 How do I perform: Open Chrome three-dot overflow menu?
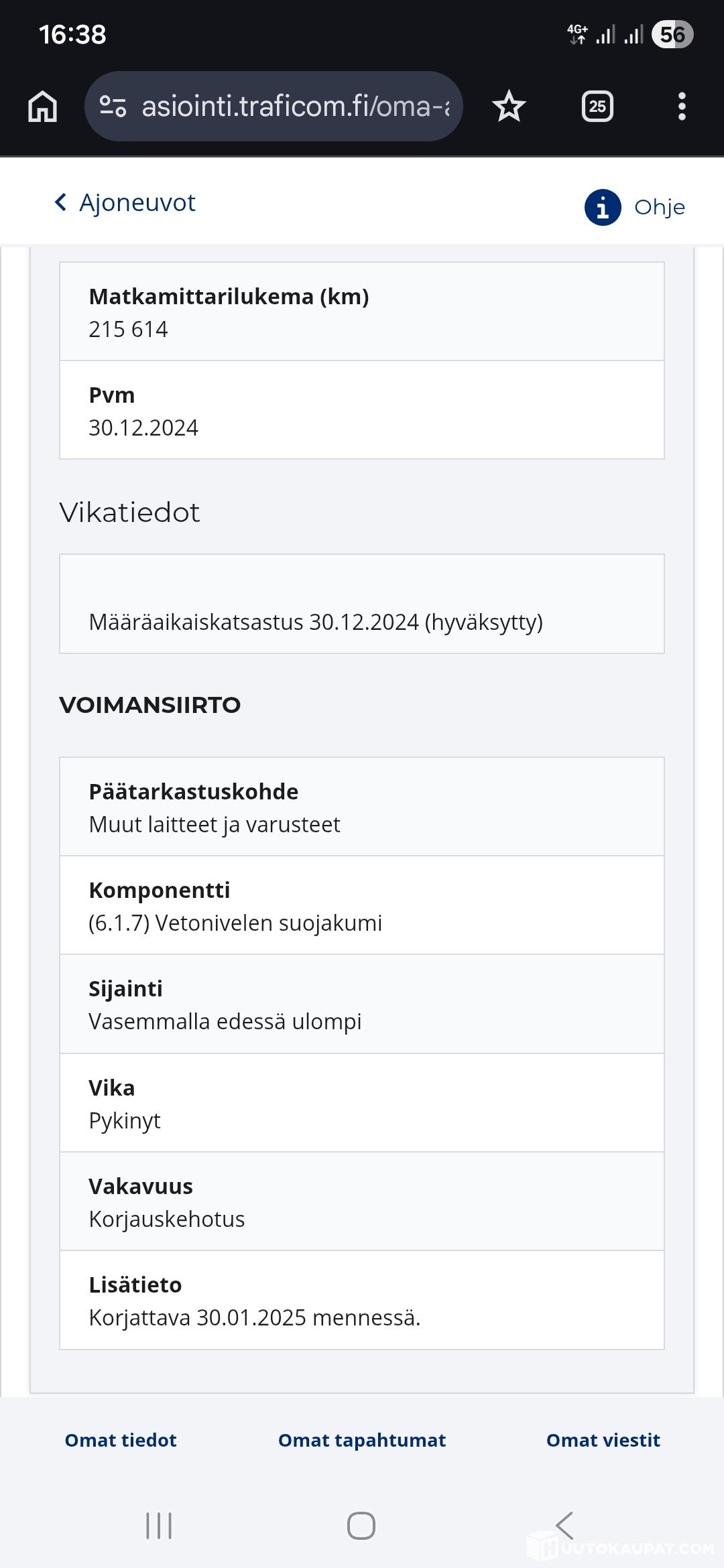tap(682, 107)
